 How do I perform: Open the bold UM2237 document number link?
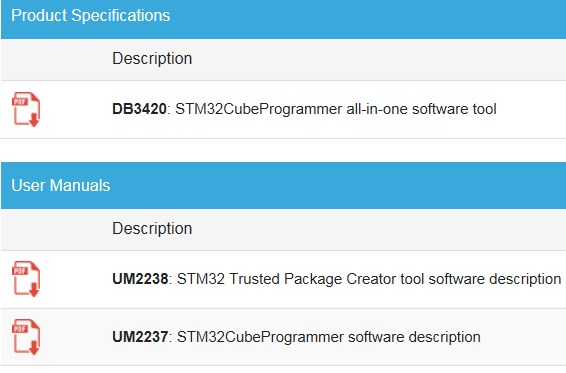pos(140,337)
